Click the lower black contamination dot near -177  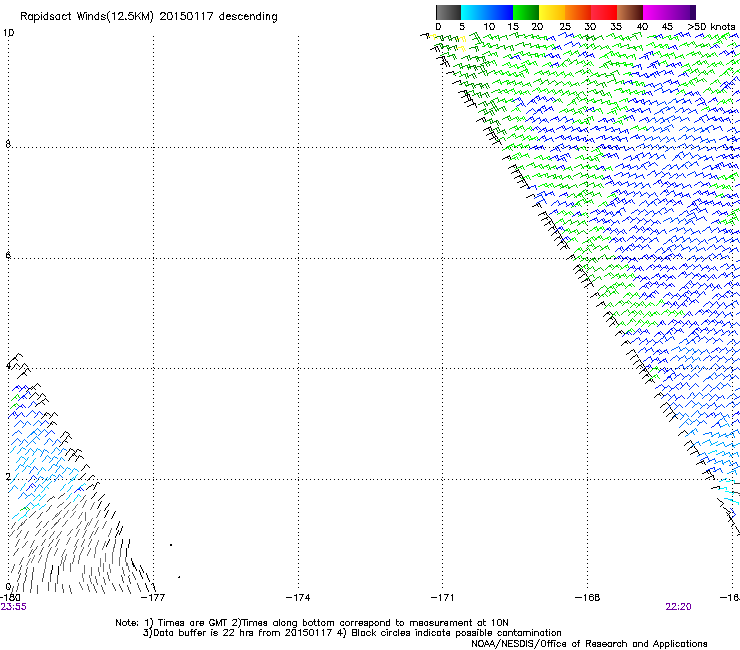pos(179,577)
